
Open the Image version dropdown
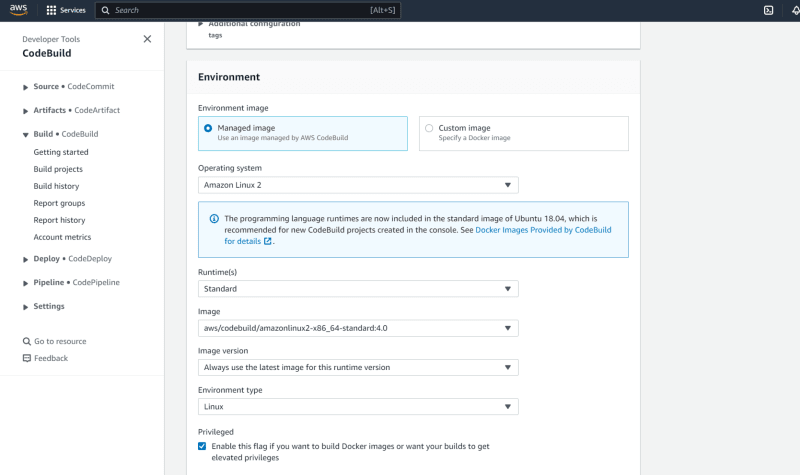358,367
